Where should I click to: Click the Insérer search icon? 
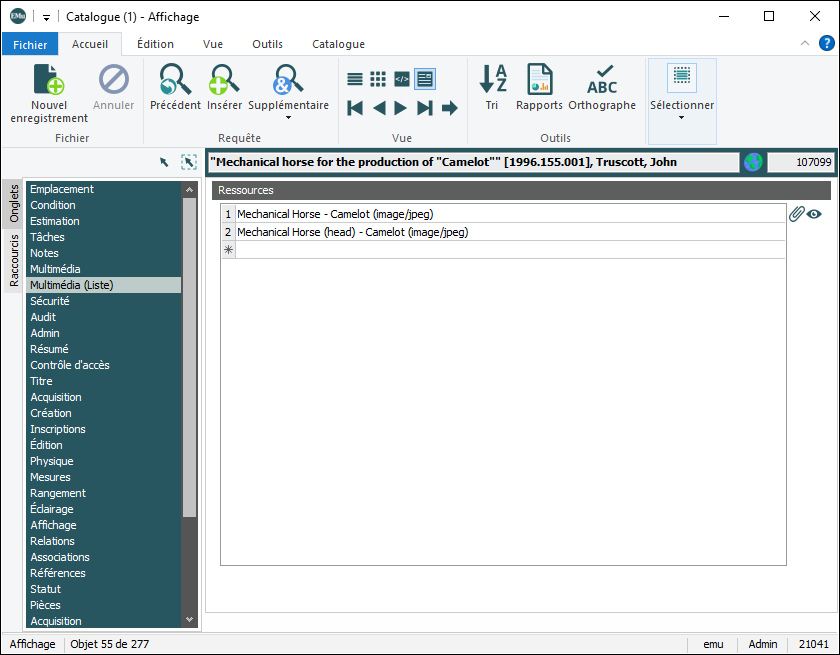[224, 80]
